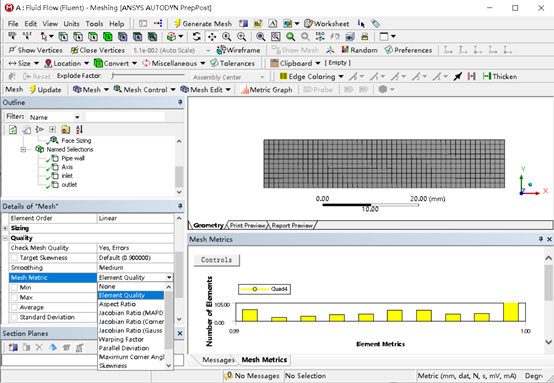
Task: Select the Wireframe view icon
Action: [221, 50]
